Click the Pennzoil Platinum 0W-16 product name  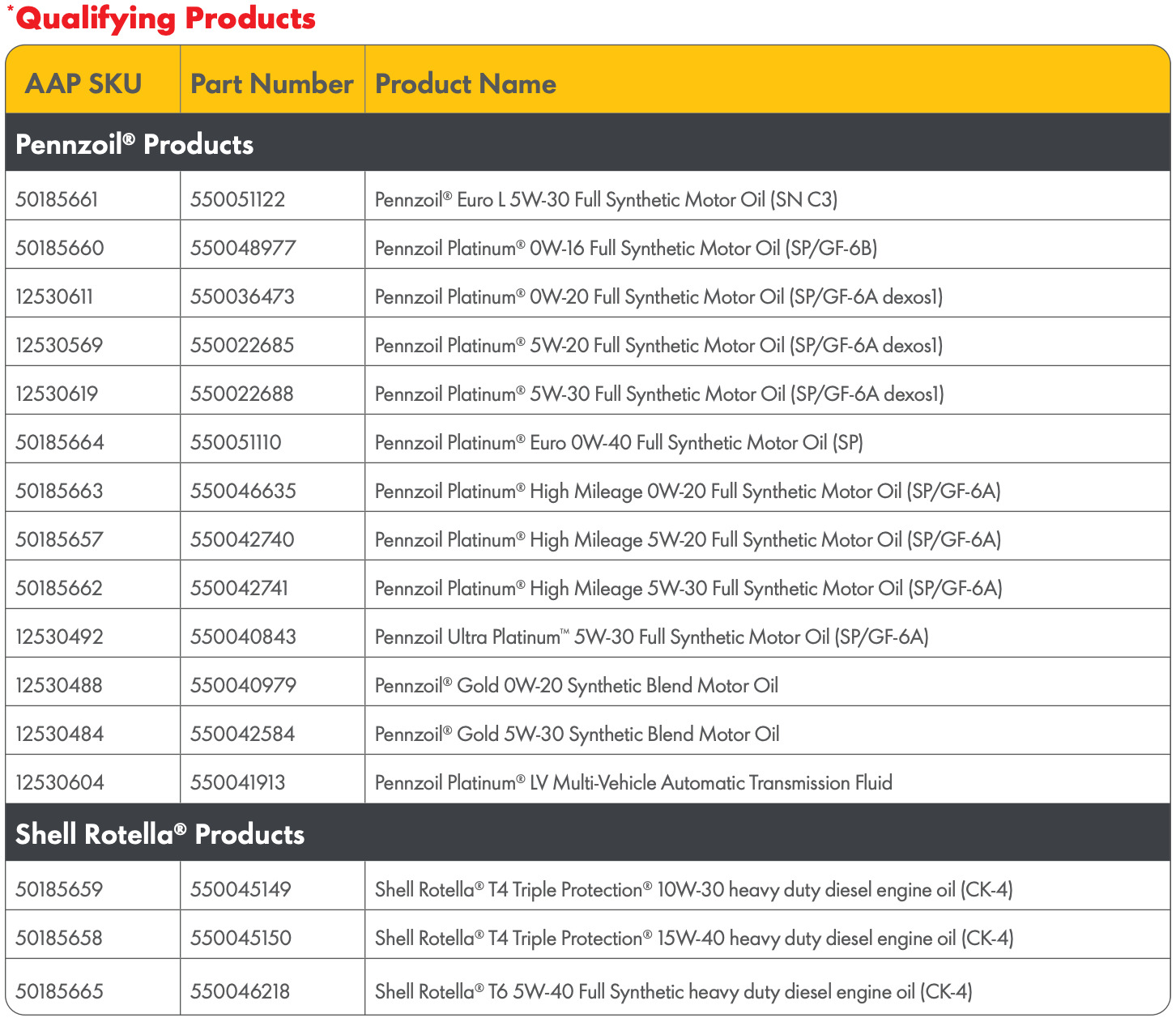click(x=626, y=248)
